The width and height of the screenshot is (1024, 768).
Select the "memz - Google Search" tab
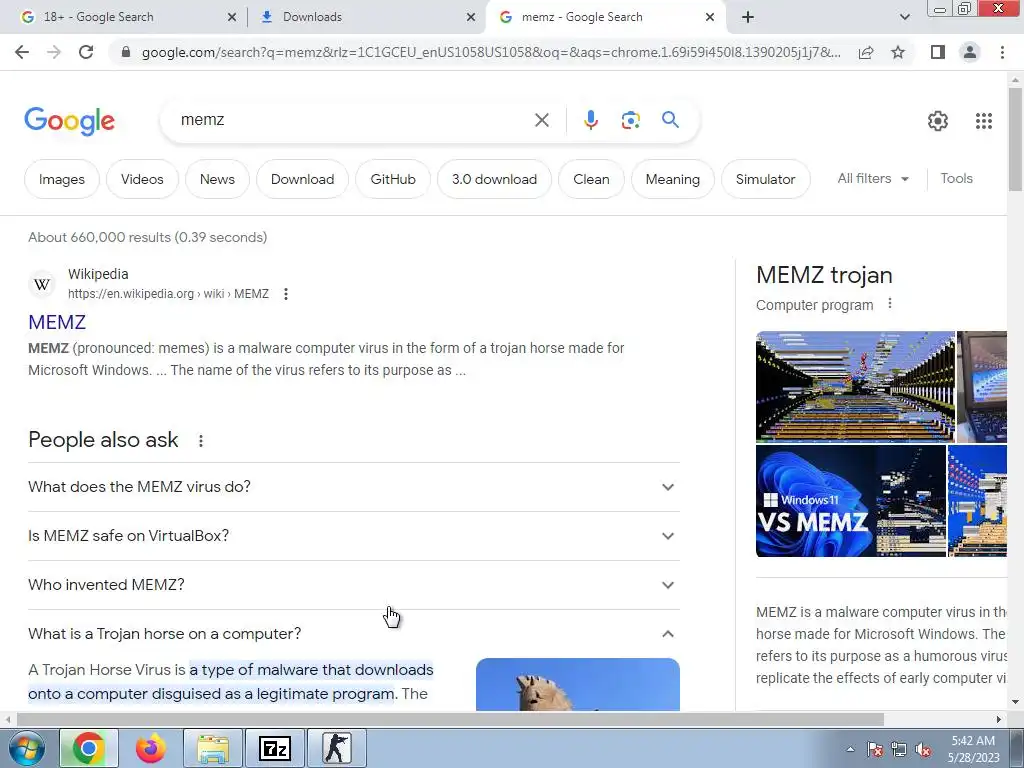(604, 17)
